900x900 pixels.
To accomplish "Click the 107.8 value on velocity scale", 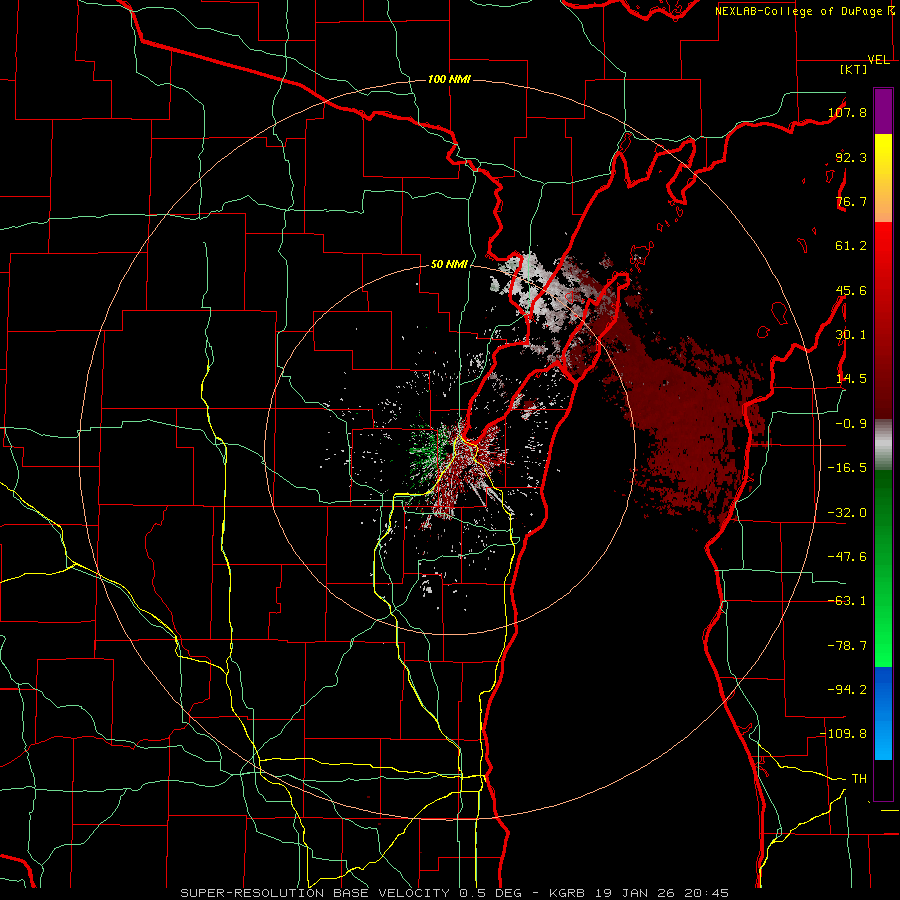I will point(847,112).
